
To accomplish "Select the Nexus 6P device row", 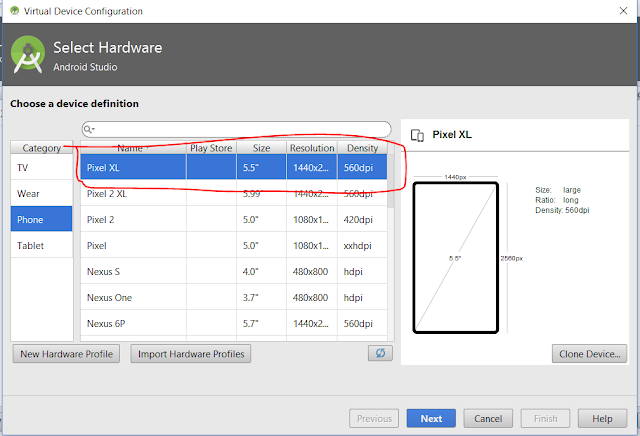I will coord(233,323).
